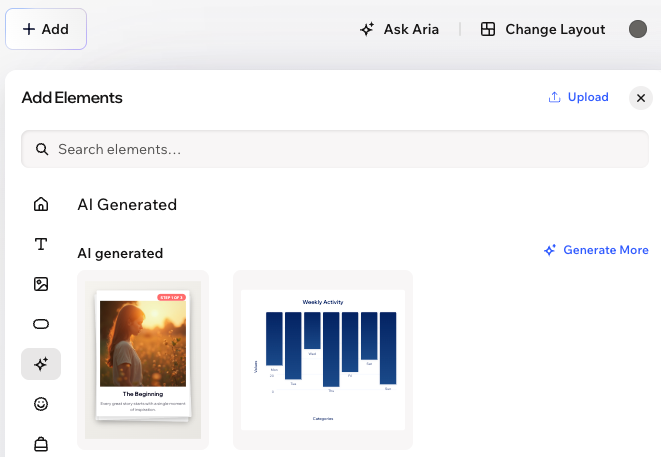Image resolution: width=661 pixels, height=457 pixels.
Task: Click the Generate More sparkle icon
Action: click(550, 250)
